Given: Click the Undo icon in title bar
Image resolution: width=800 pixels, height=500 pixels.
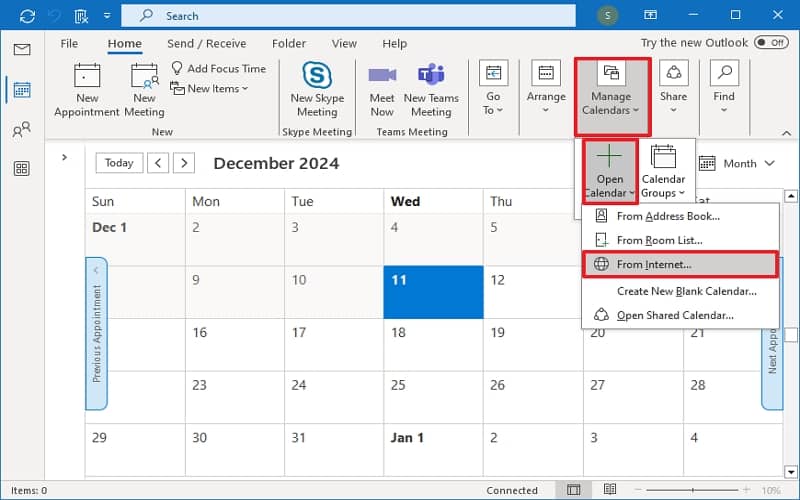Looking at the screenshot, I should pos(55,16).
